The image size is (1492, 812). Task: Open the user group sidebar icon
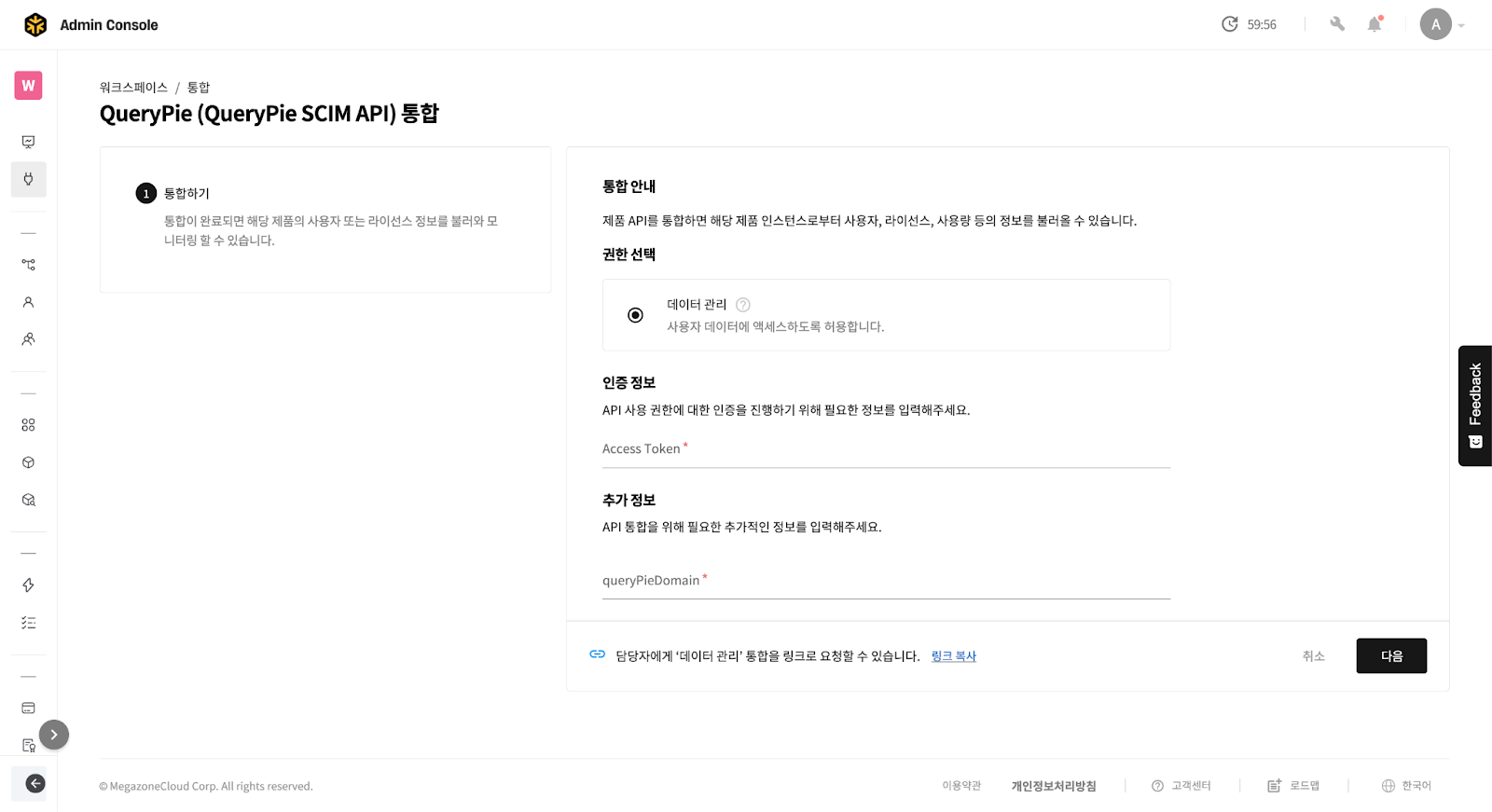[x=29, y=339]
